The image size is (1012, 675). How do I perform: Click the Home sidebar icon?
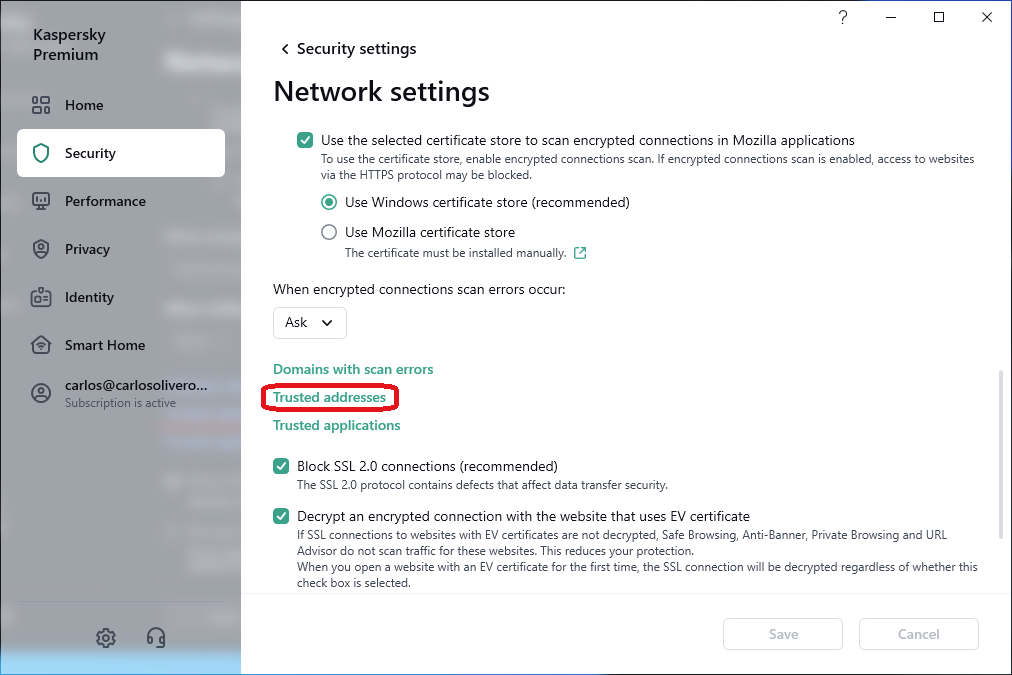tap(41, 105)
